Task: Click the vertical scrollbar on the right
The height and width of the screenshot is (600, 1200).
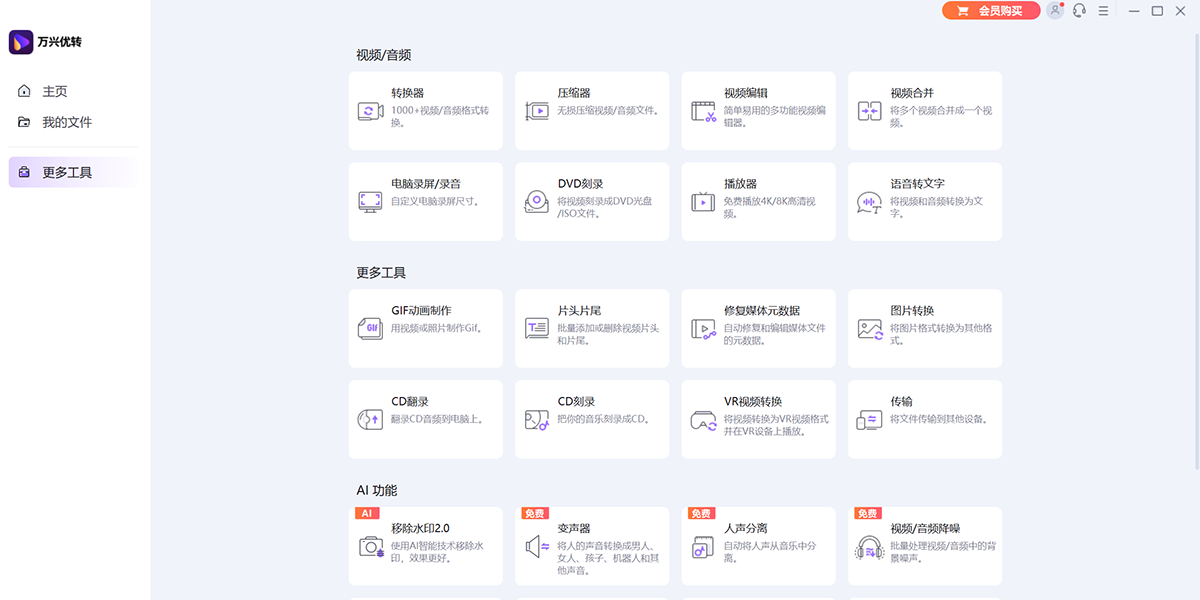Action: 1196,250
